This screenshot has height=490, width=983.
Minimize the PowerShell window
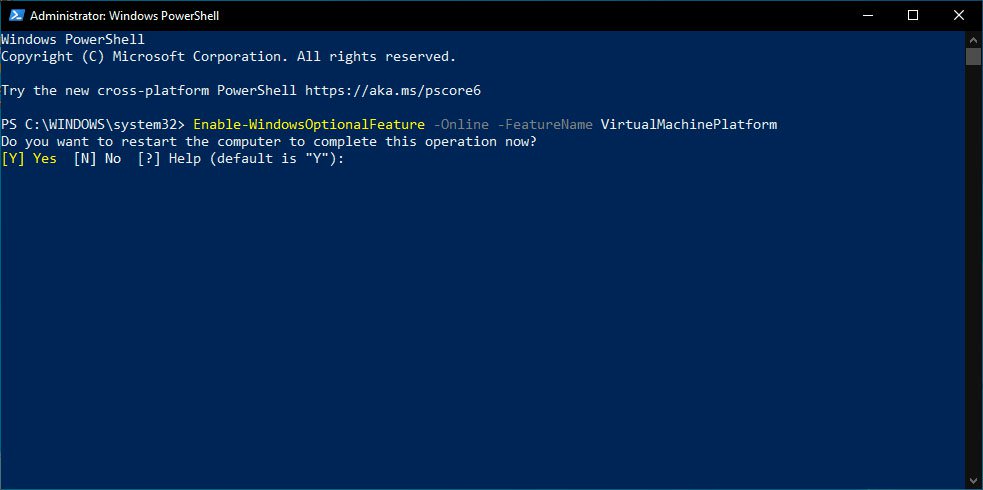click(867, 15)
